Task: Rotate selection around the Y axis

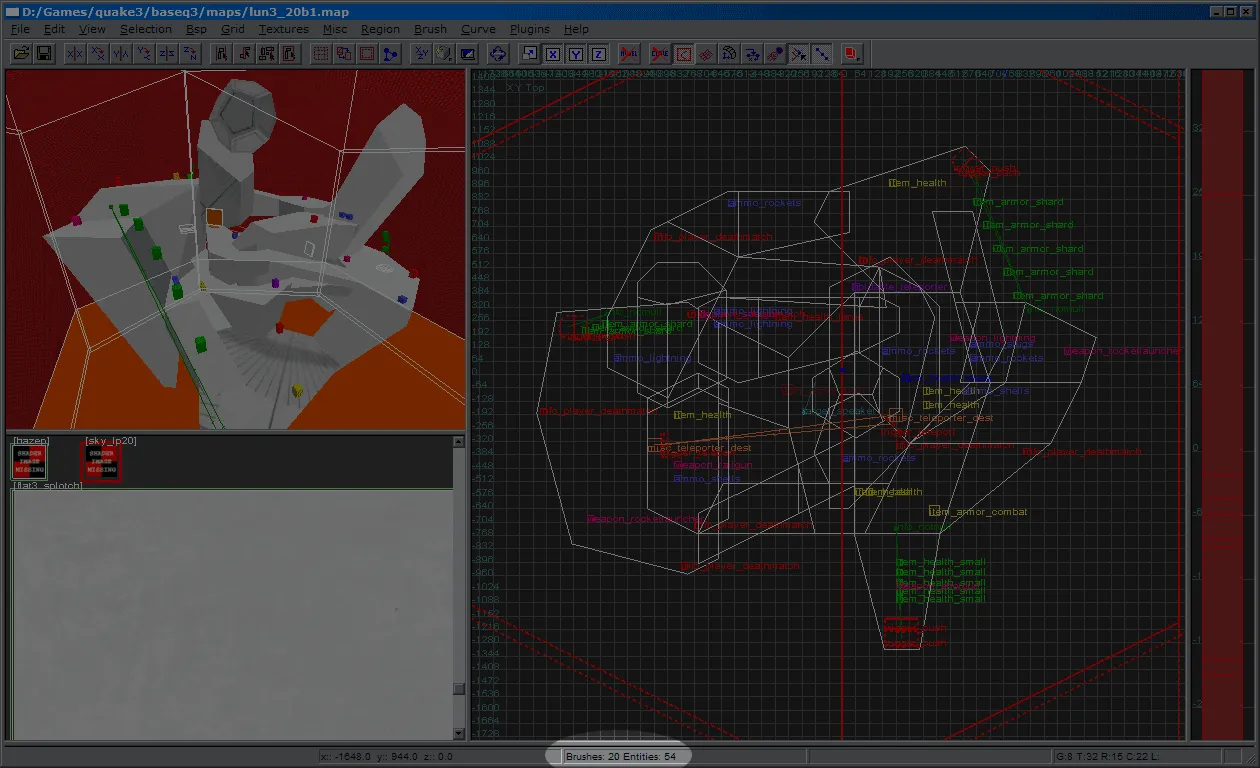Action: point(144,53)
